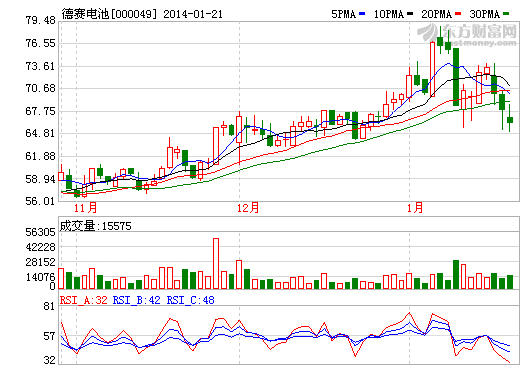The width and height of the screenshot is (520, 365).
Task: Click the 28152 volume axis label
Action: [40, 262]
